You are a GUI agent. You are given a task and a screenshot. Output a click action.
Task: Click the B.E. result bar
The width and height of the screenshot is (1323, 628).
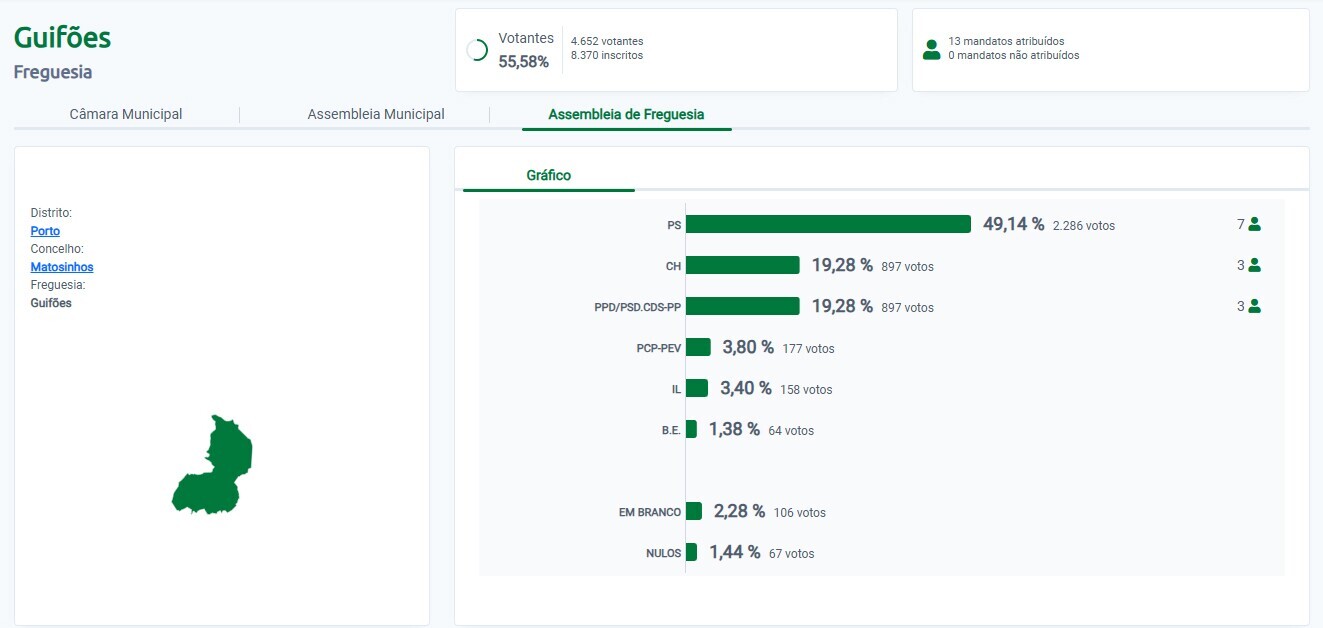691,429
